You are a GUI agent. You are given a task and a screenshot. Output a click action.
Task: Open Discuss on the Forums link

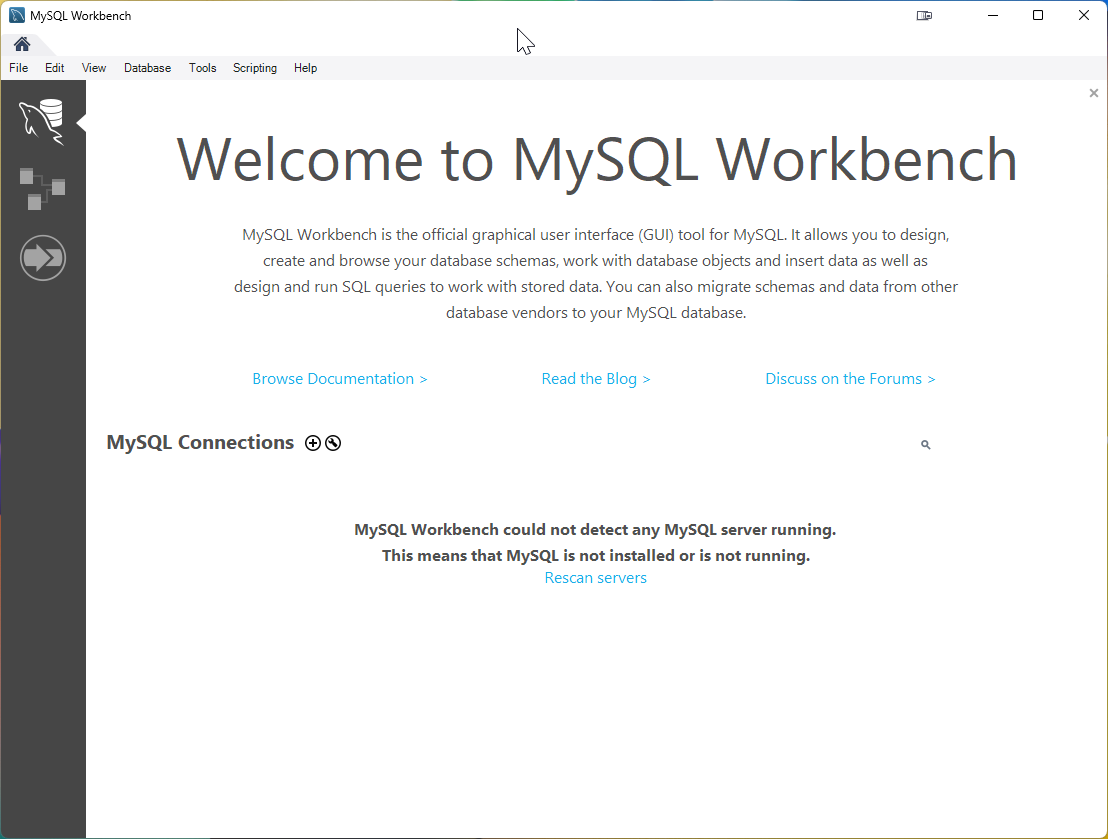coord(850,379)
